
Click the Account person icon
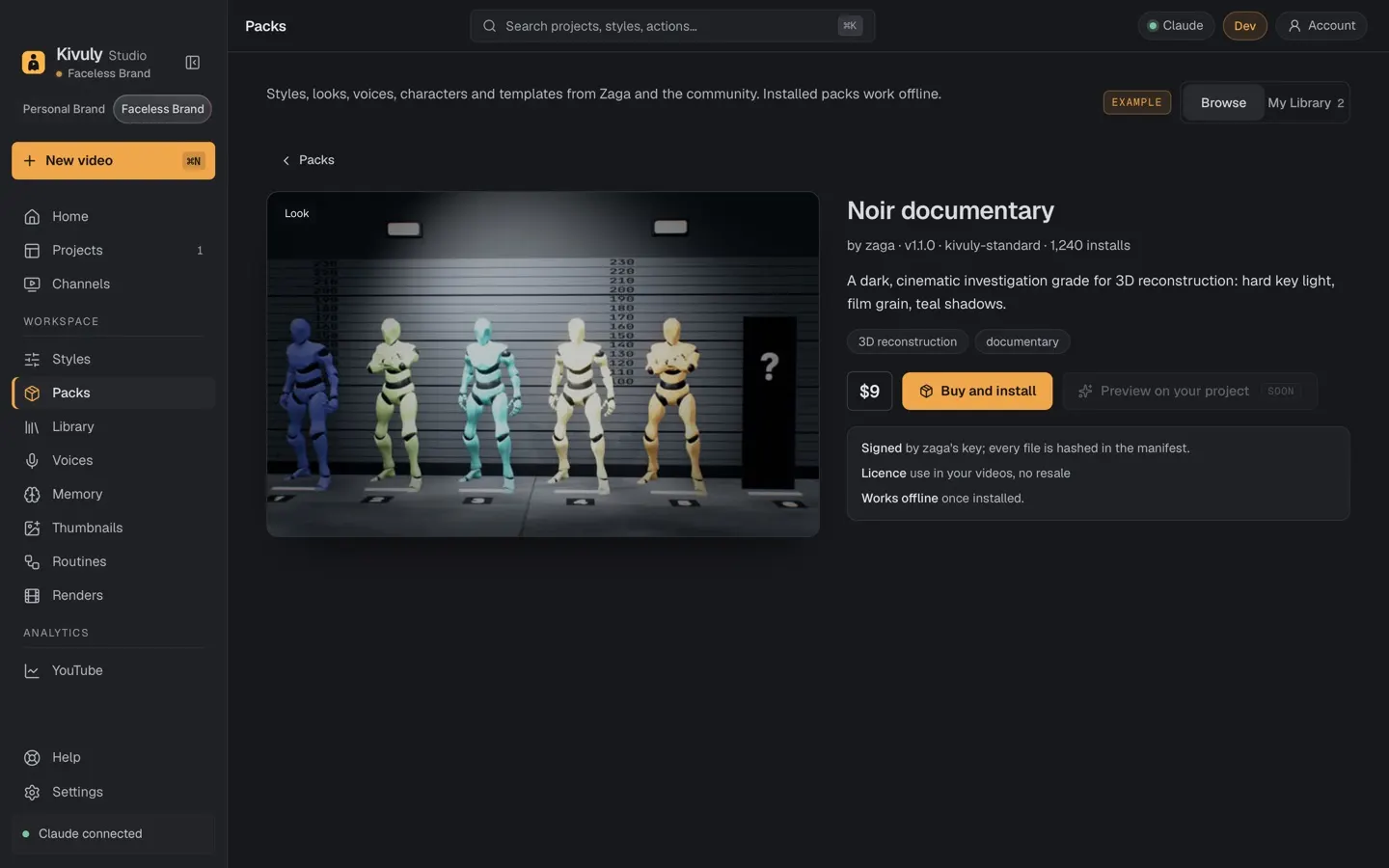[x=1294, y=26]
